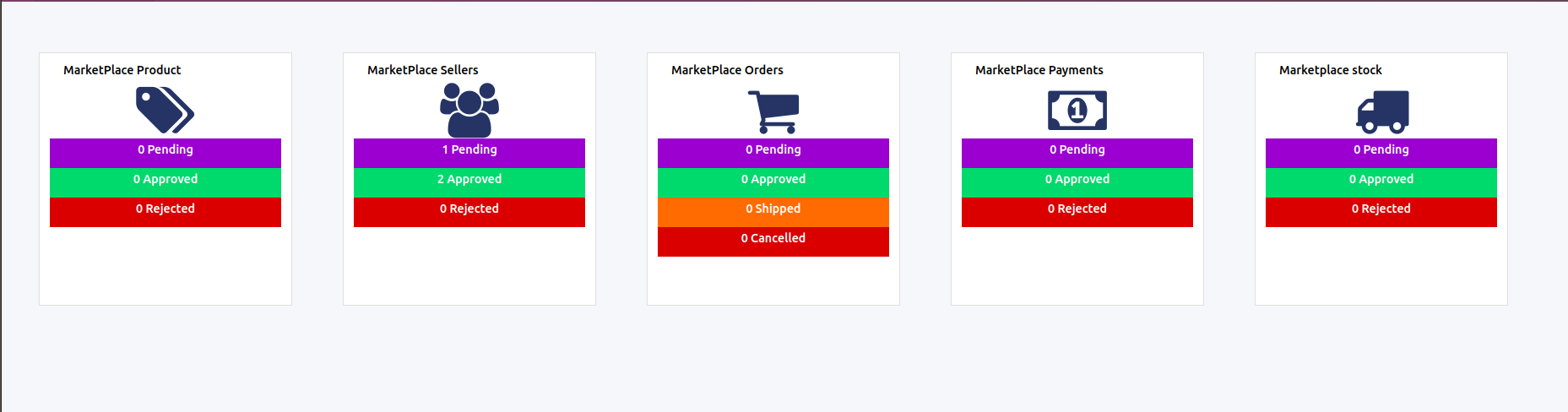Screen dimensions: 1568x412
Task: View approved orders green bar
Action: coord(773,180)
